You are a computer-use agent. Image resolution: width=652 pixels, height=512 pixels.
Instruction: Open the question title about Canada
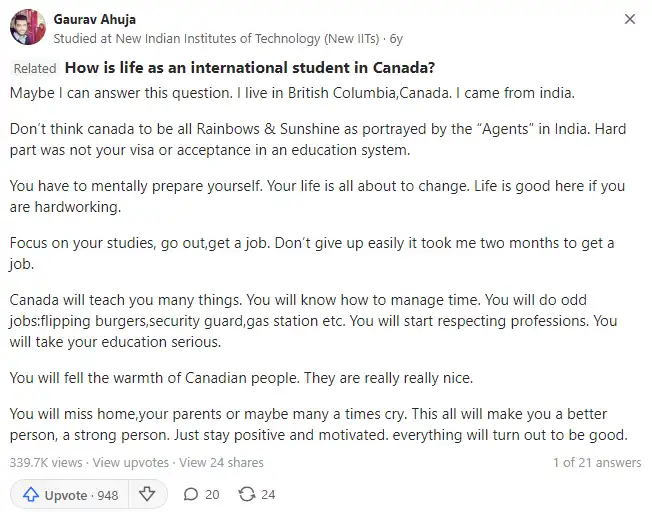click(250, 67)
